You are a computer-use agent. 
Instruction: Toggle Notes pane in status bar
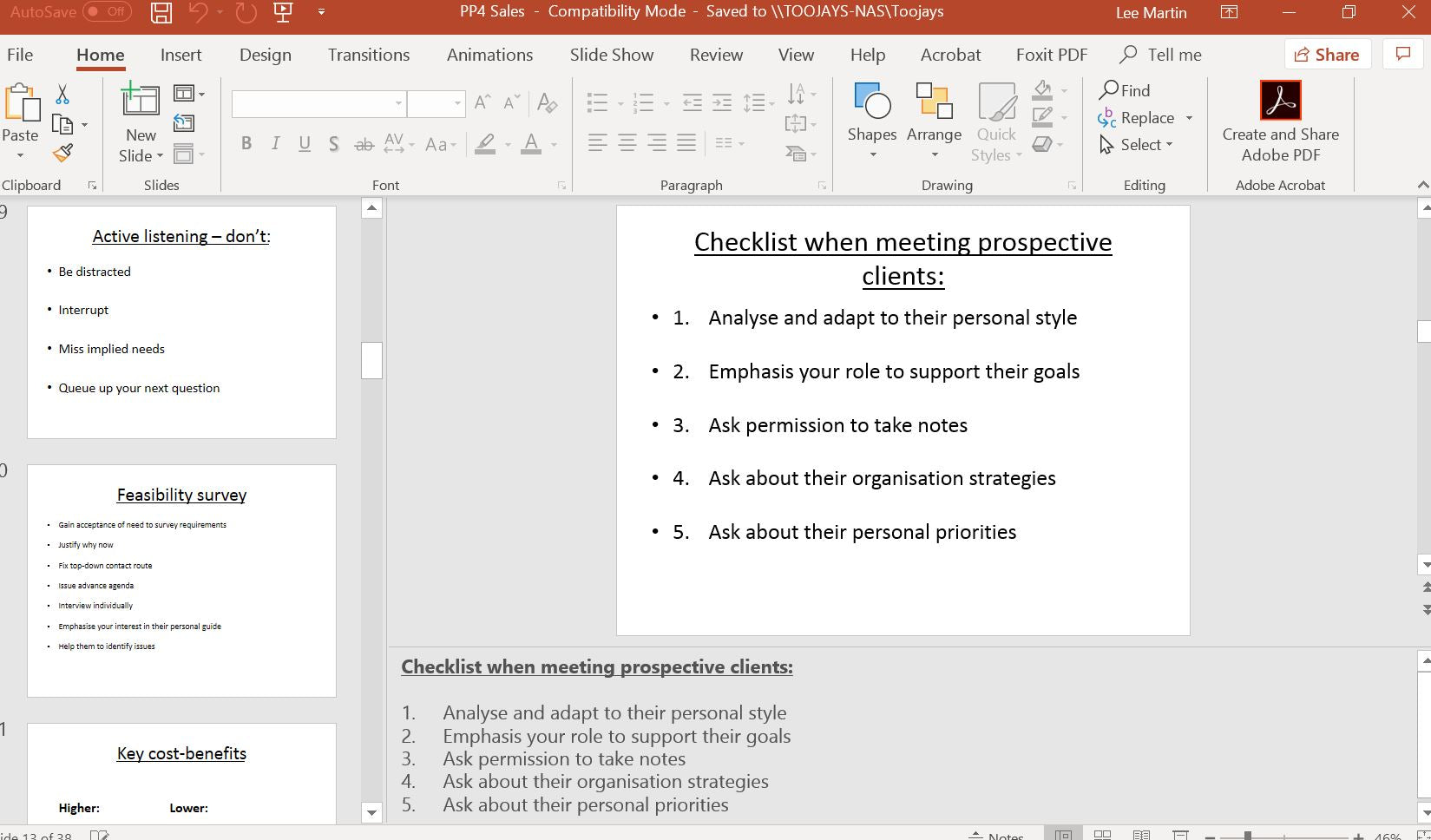pyautogui.click(x=996, y=836)
